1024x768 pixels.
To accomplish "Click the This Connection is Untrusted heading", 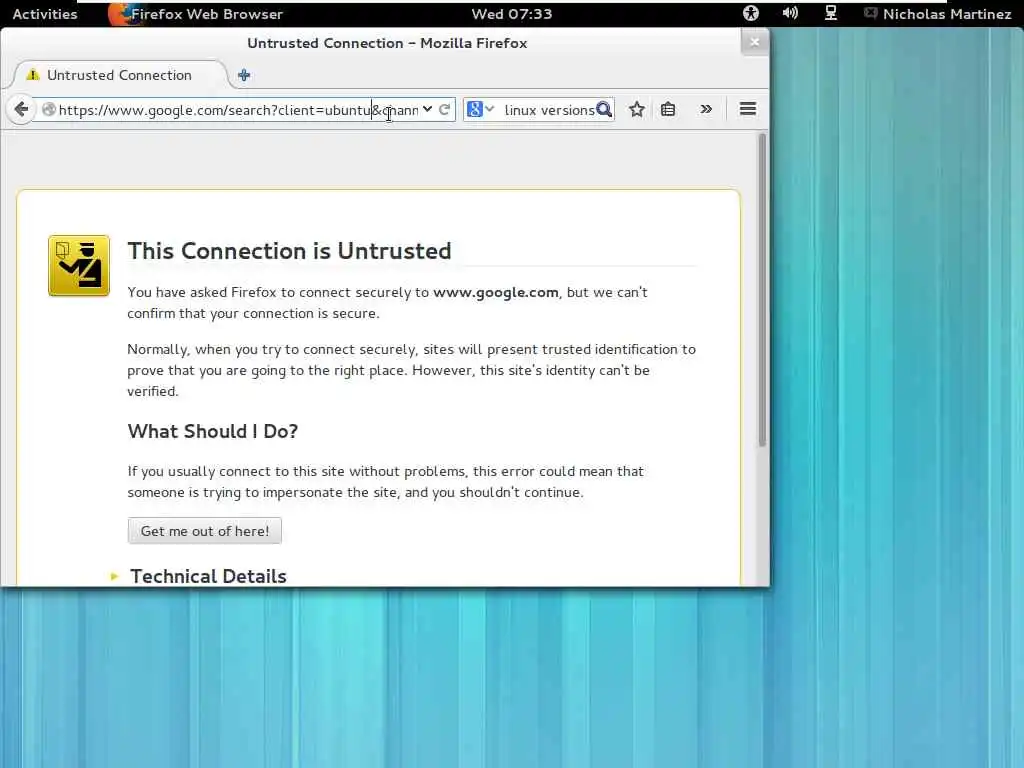I will tap(289, 251).
